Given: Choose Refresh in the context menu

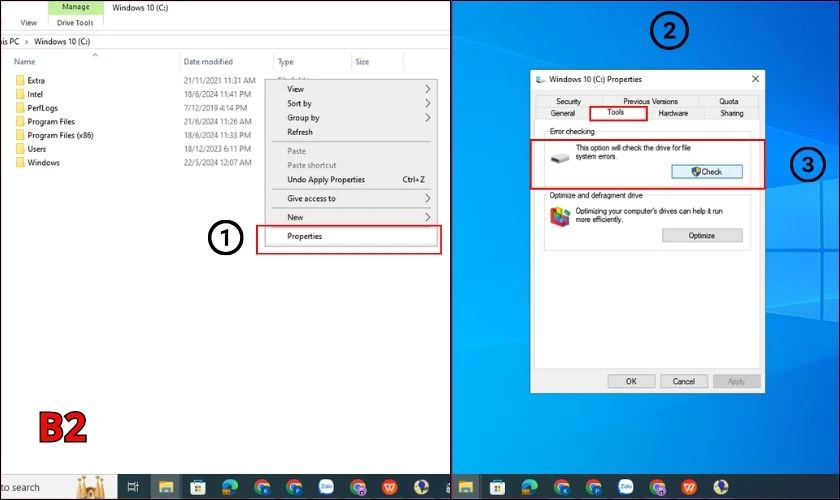Looking at the screenshot, I should click(299, 132).
